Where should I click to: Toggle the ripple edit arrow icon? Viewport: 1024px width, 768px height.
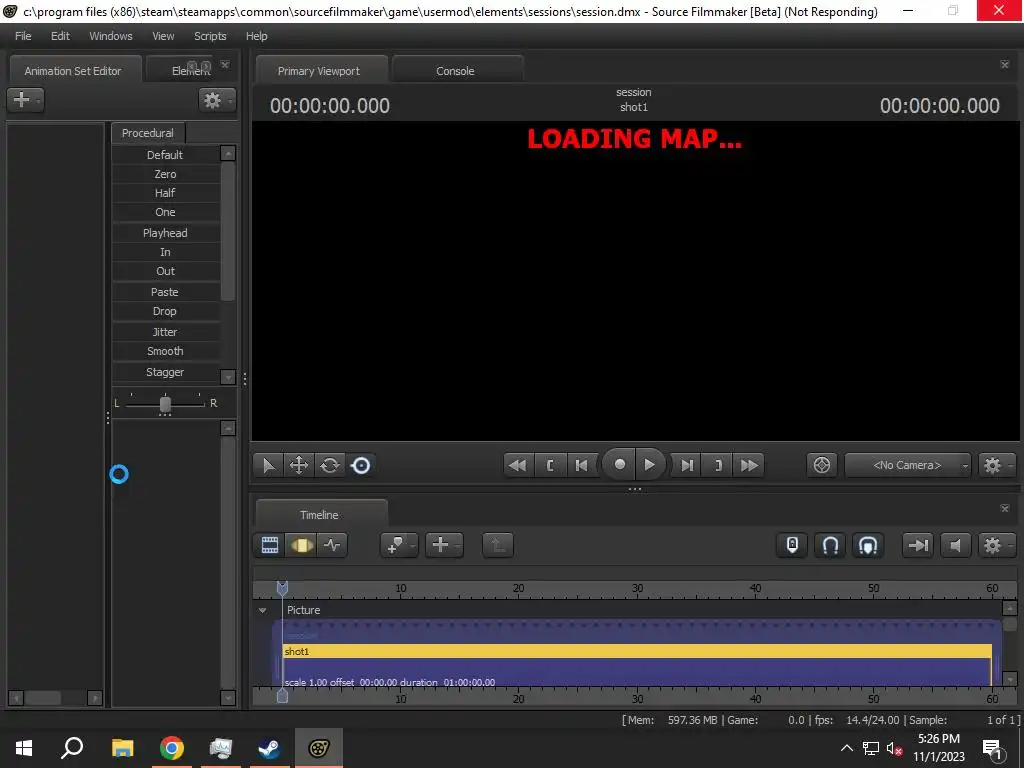(x=918, y=545)
